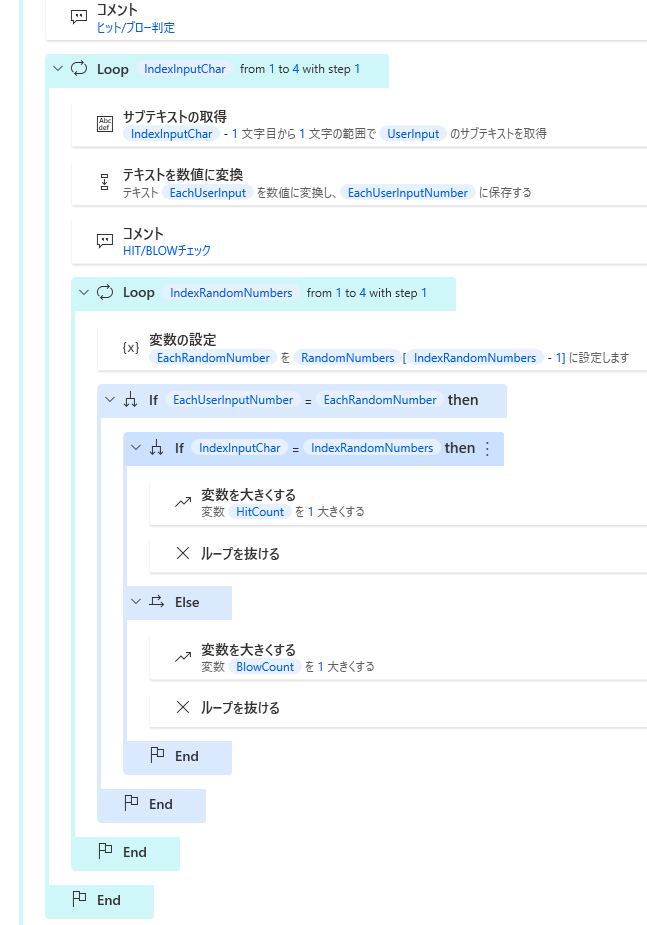The width and height of the screenshot is (647, 925).
Task: Click the If icon for EachUserInputNumber condition
Action: pyautogui.click(x=130, y=400)
